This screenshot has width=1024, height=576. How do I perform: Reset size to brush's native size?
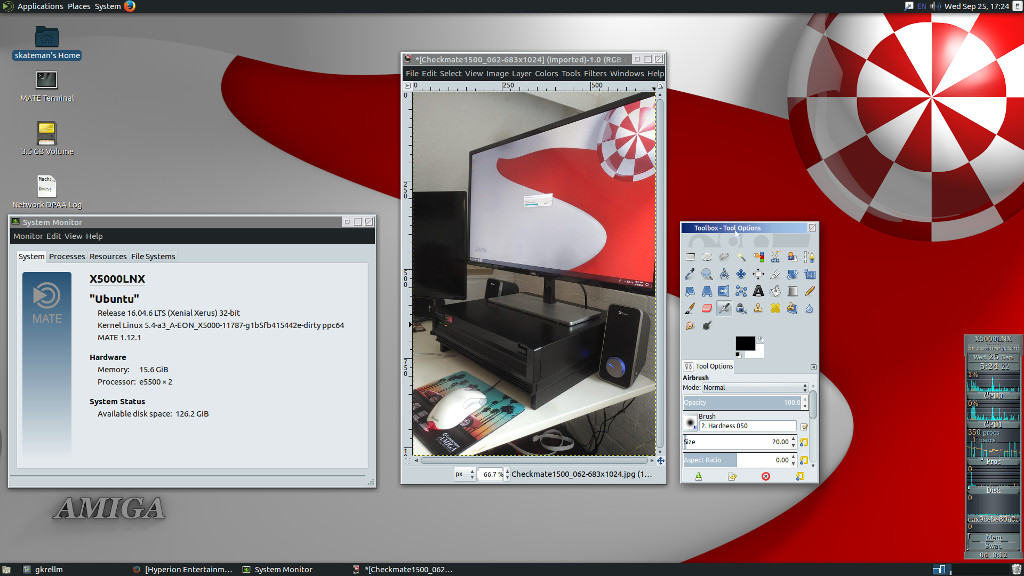tap(804, 441)
